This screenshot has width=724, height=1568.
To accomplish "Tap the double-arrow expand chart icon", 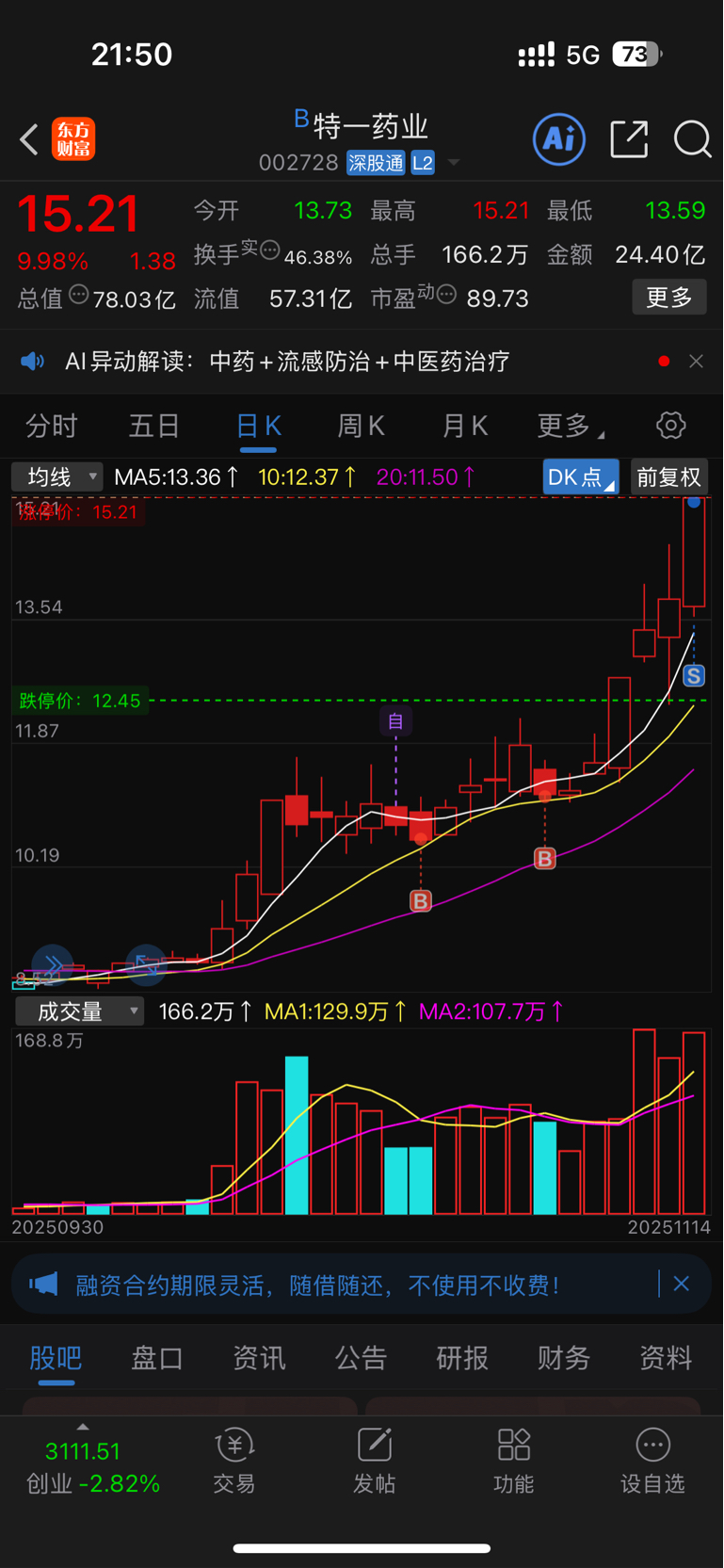I will click(52, 964).
